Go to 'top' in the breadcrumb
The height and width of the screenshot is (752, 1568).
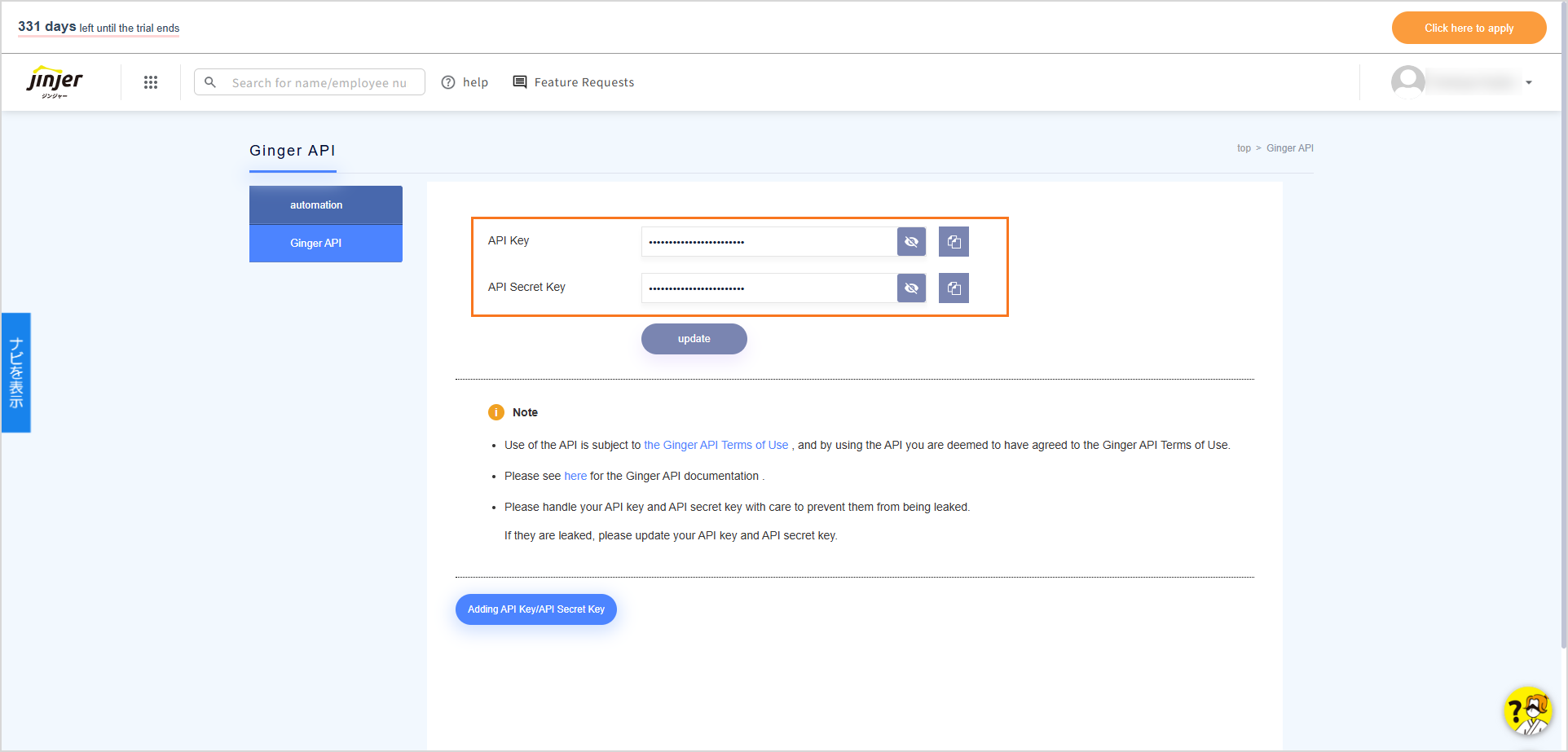tap(1244, 148)
